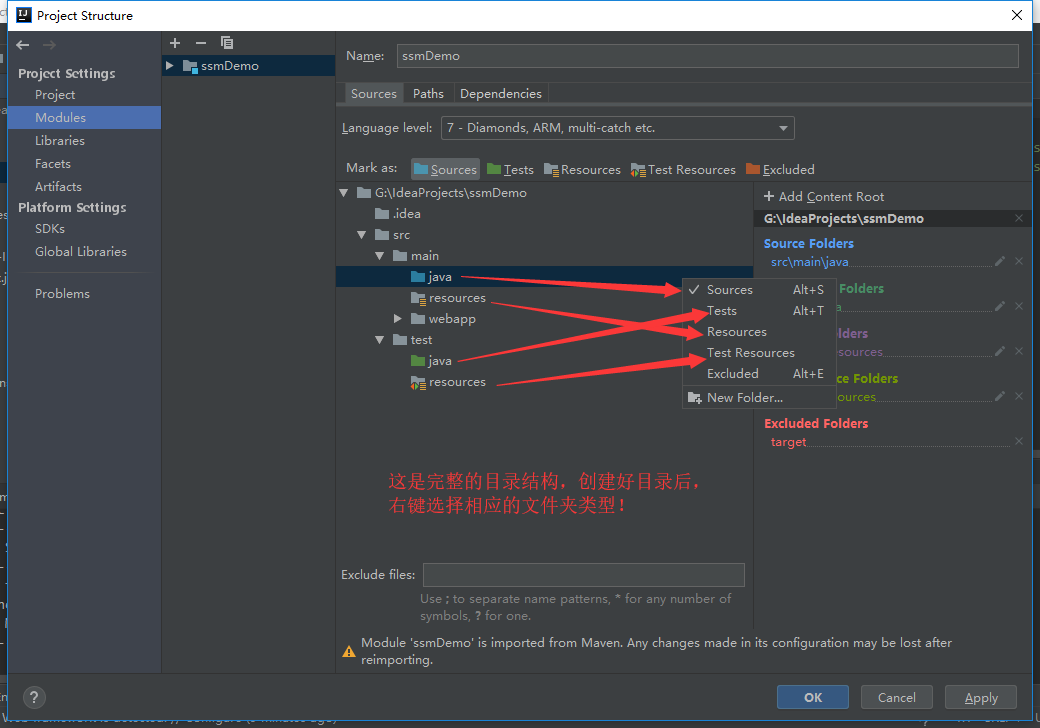
Task: Mark folder as Tests
Action: point(510,170)
